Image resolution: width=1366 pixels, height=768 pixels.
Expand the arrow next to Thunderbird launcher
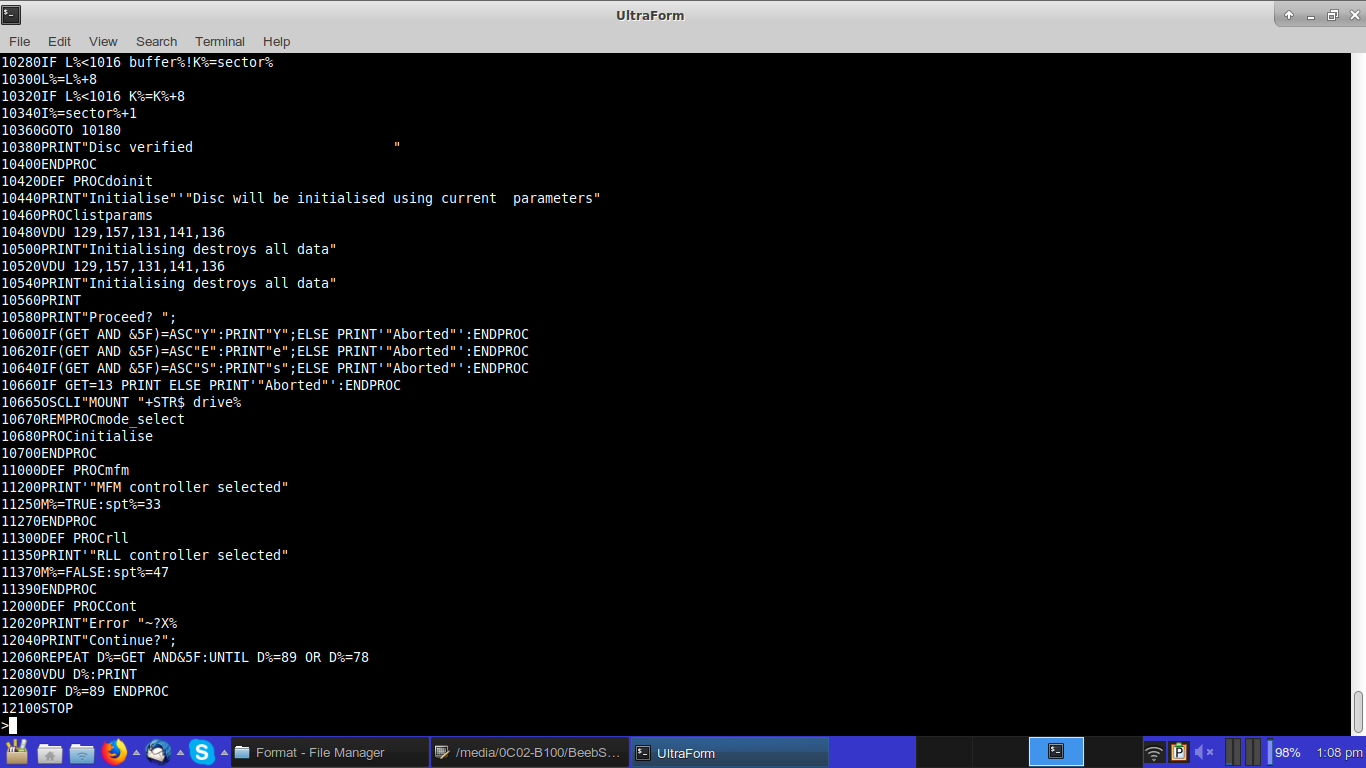pos(180,752)
